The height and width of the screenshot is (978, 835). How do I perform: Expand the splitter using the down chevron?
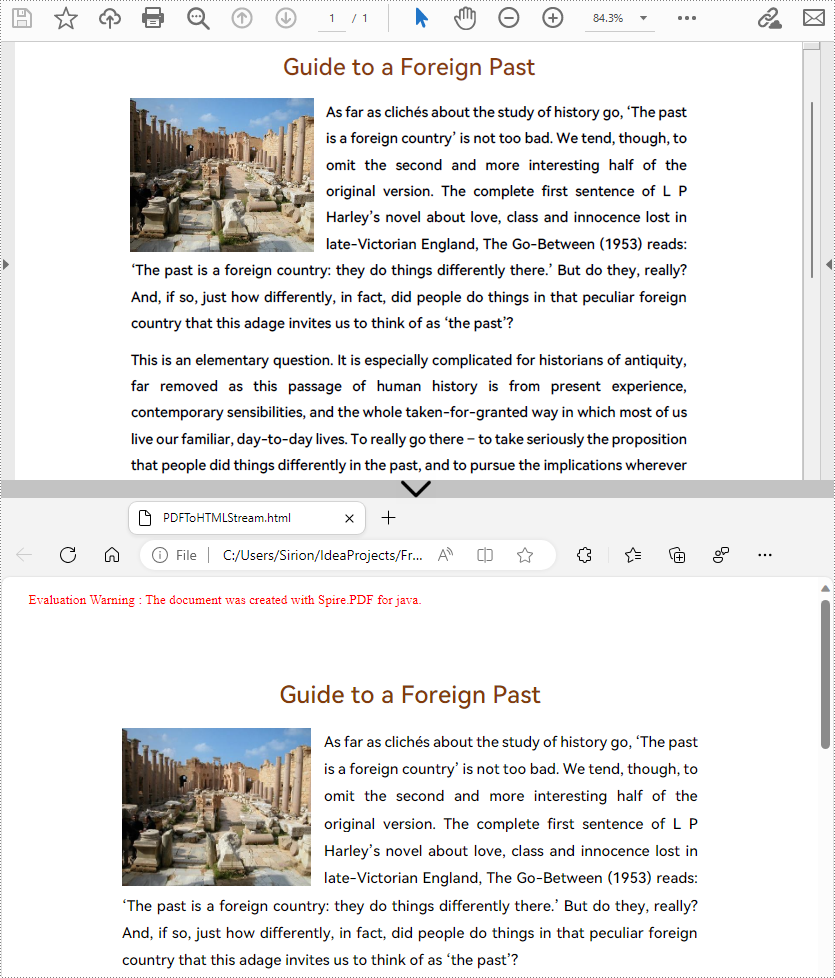[415, 489]
